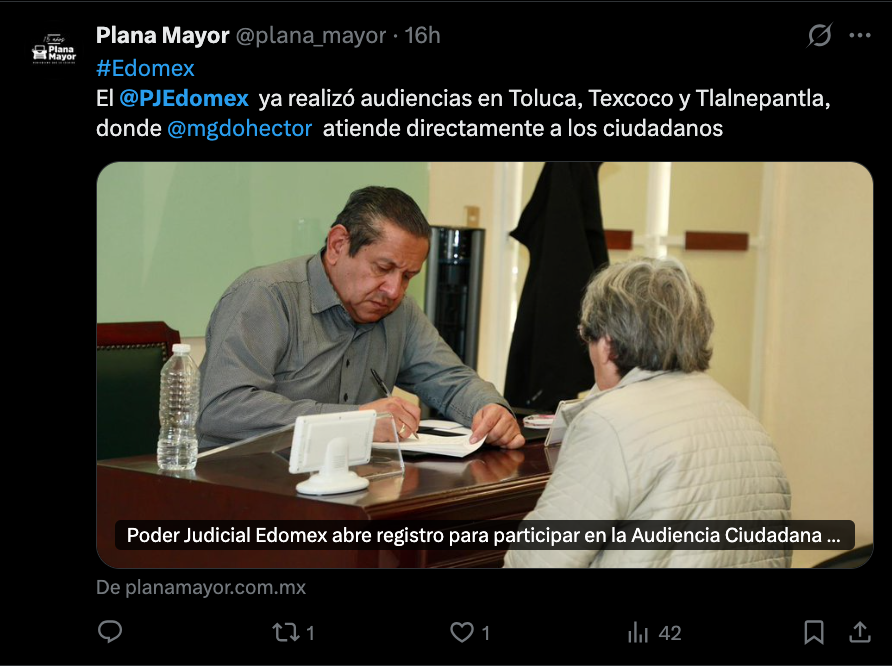Open the Grok explain icon beside the timestamp
892x666 pixels.
point(820,35)
